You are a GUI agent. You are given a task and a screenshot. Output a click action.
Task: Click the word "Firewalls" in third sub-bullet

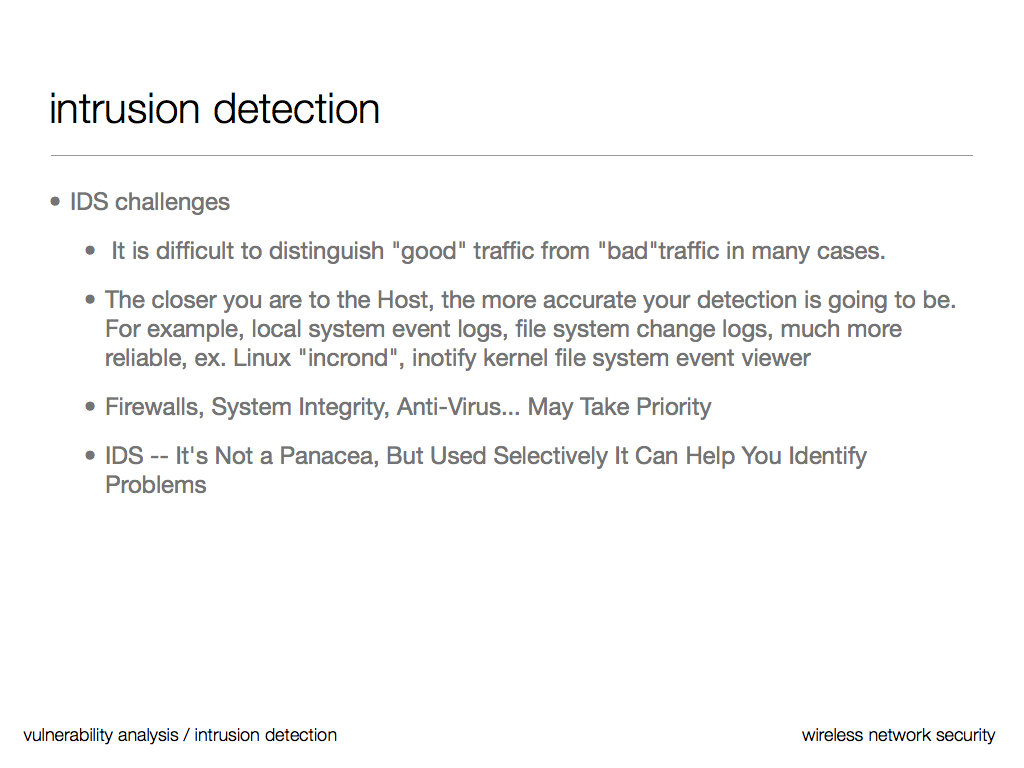tap(154, 407)
